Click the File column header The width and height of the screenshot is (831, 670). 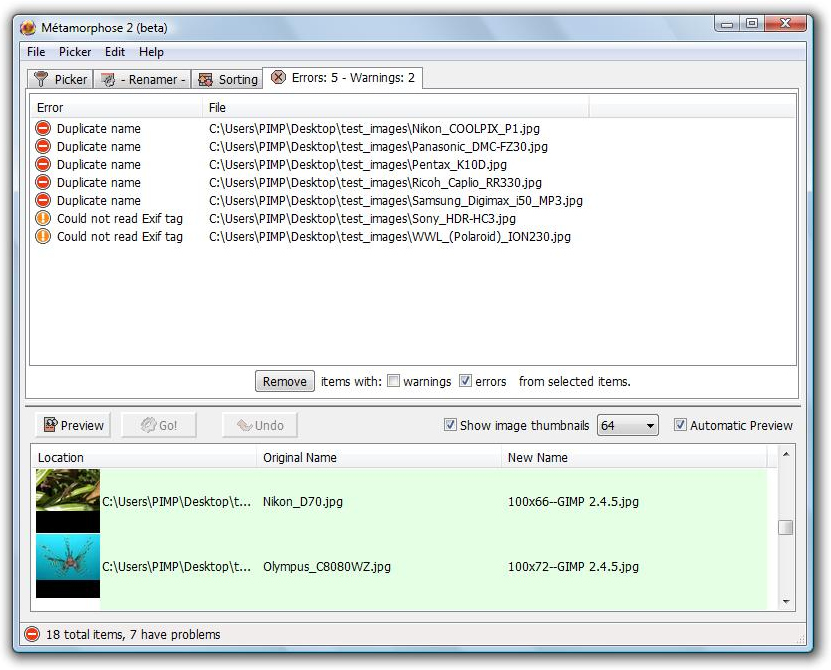[395, 108]
